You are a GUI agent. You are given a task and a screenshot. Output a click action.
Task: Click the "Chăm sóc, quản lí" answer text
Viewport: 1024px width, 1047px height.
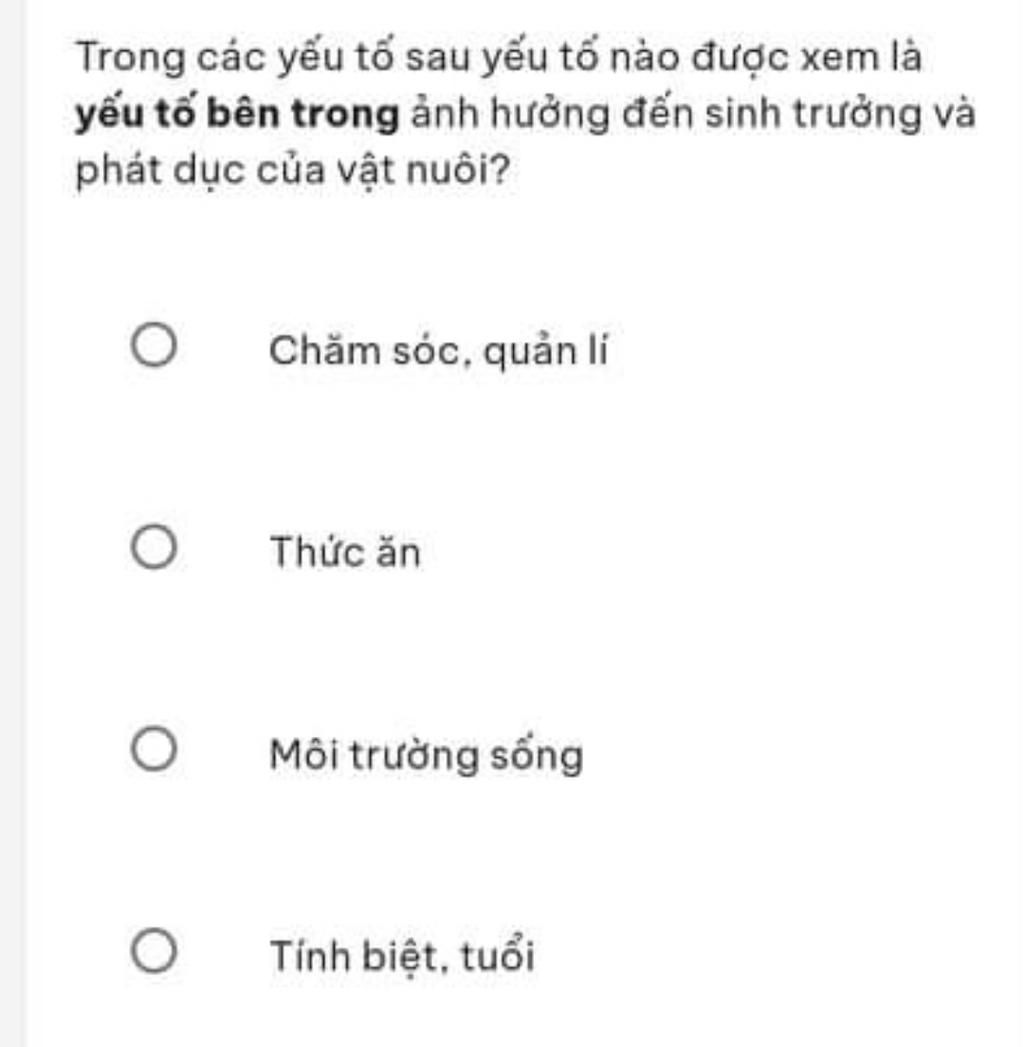tap(438, 351)
